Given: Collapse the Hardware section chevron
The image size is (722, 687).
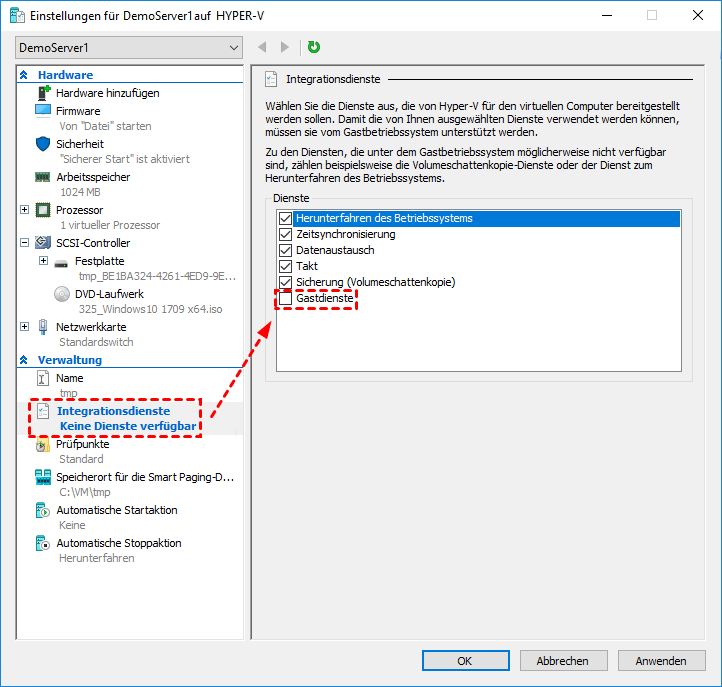Looking at the screenshot, I should point(24,75).
